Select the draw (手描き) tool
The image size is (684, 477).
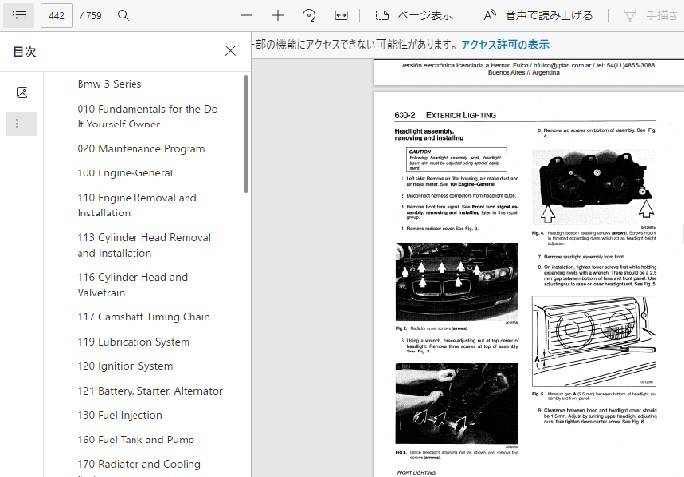pyautogui.click(x=652, y=15)
